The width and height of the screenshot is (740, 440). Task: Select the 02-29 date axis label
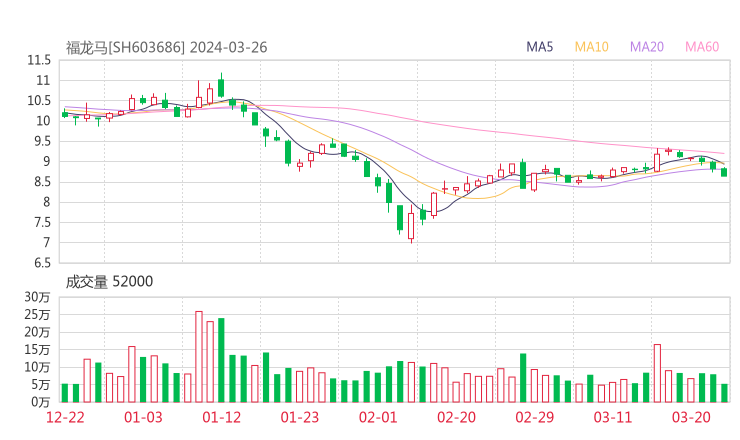tap(534, 417)
